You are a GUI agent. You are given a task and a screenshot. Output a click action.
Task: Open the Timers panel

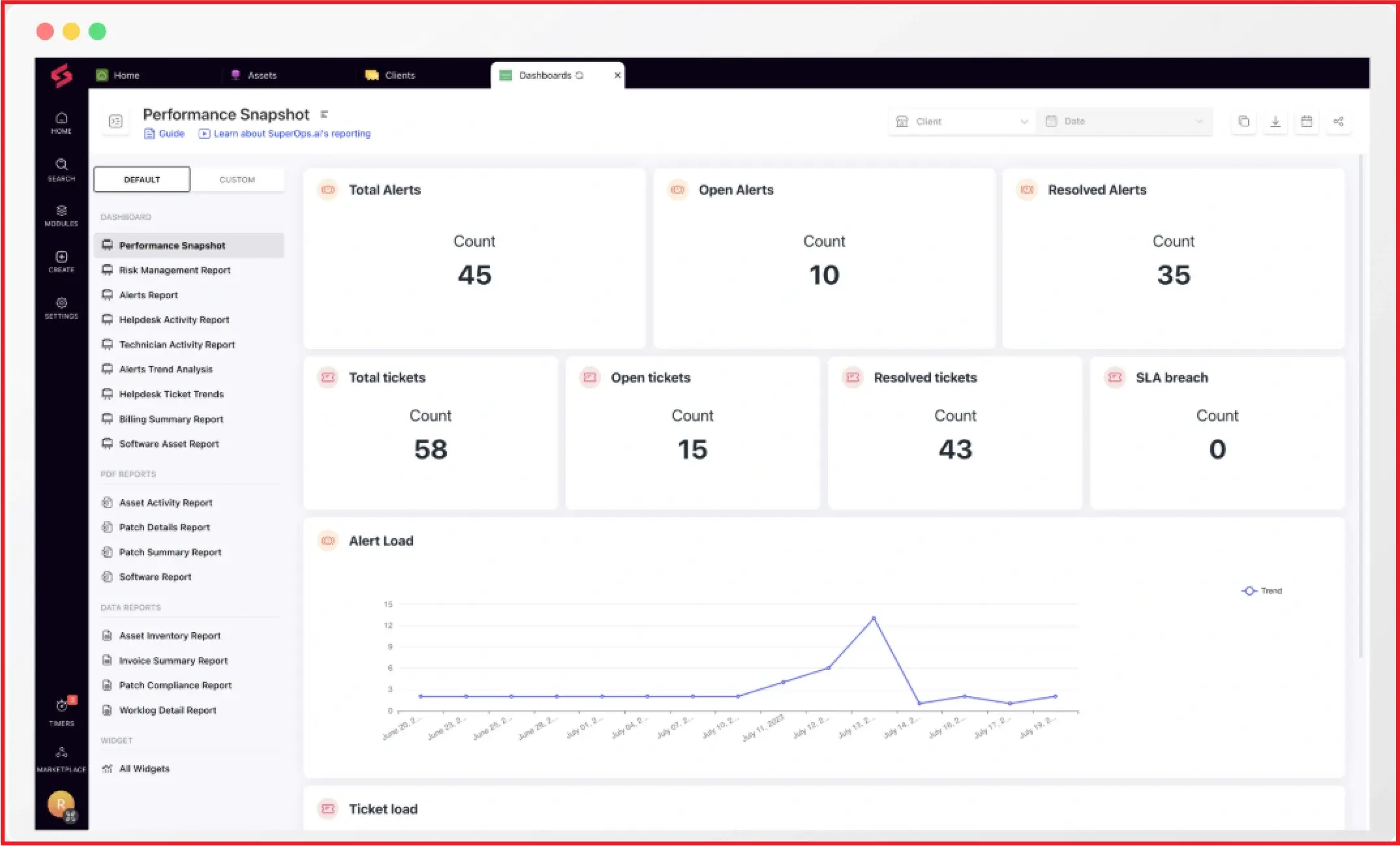click(61, 708)
